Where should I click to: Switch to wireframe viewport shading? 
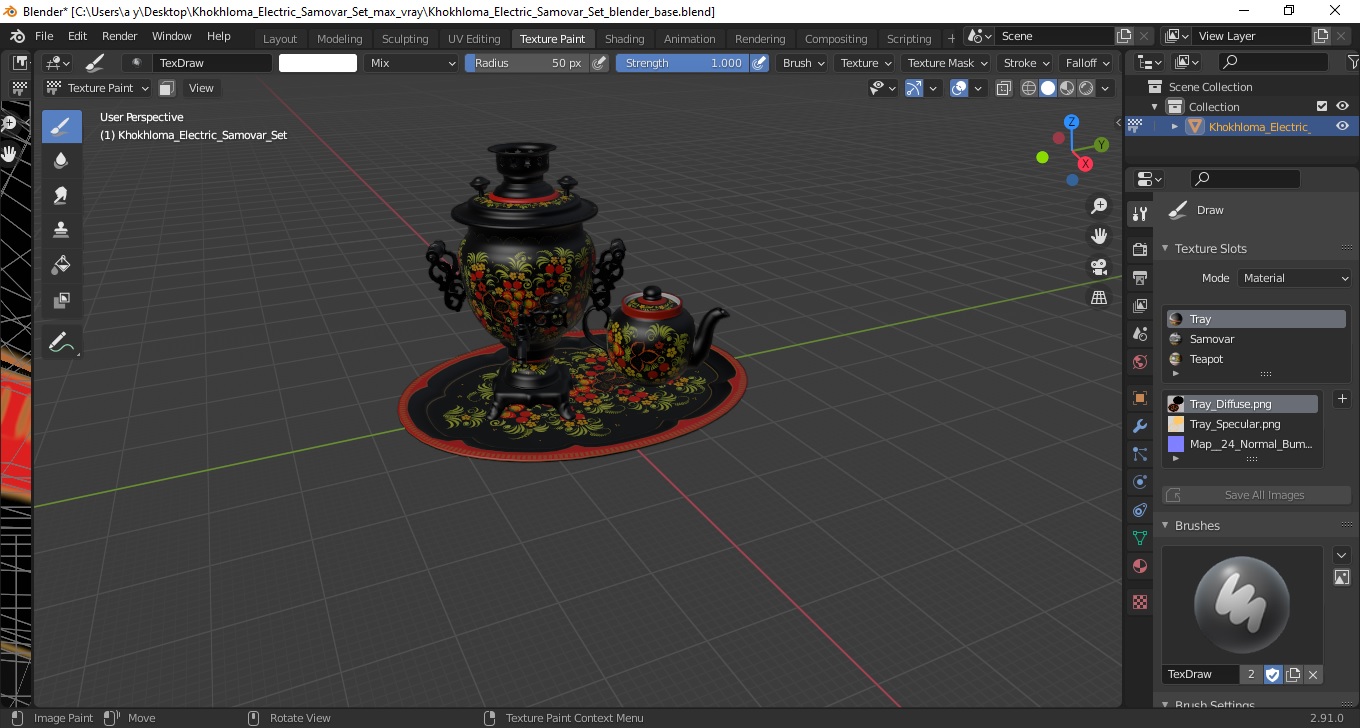coord(1029,88)
